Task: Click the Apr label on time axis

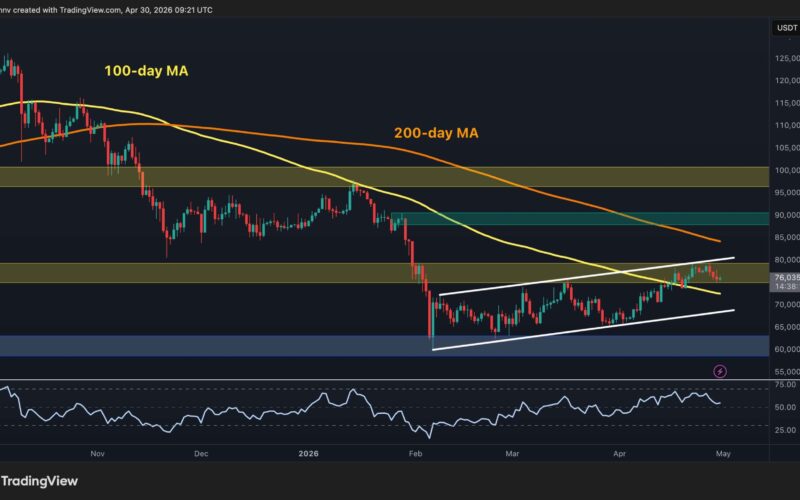Action: tap(619, 454)
